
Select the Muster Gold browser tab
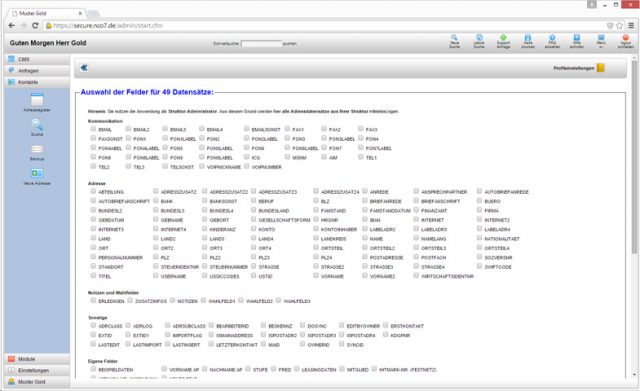(45, 13)
